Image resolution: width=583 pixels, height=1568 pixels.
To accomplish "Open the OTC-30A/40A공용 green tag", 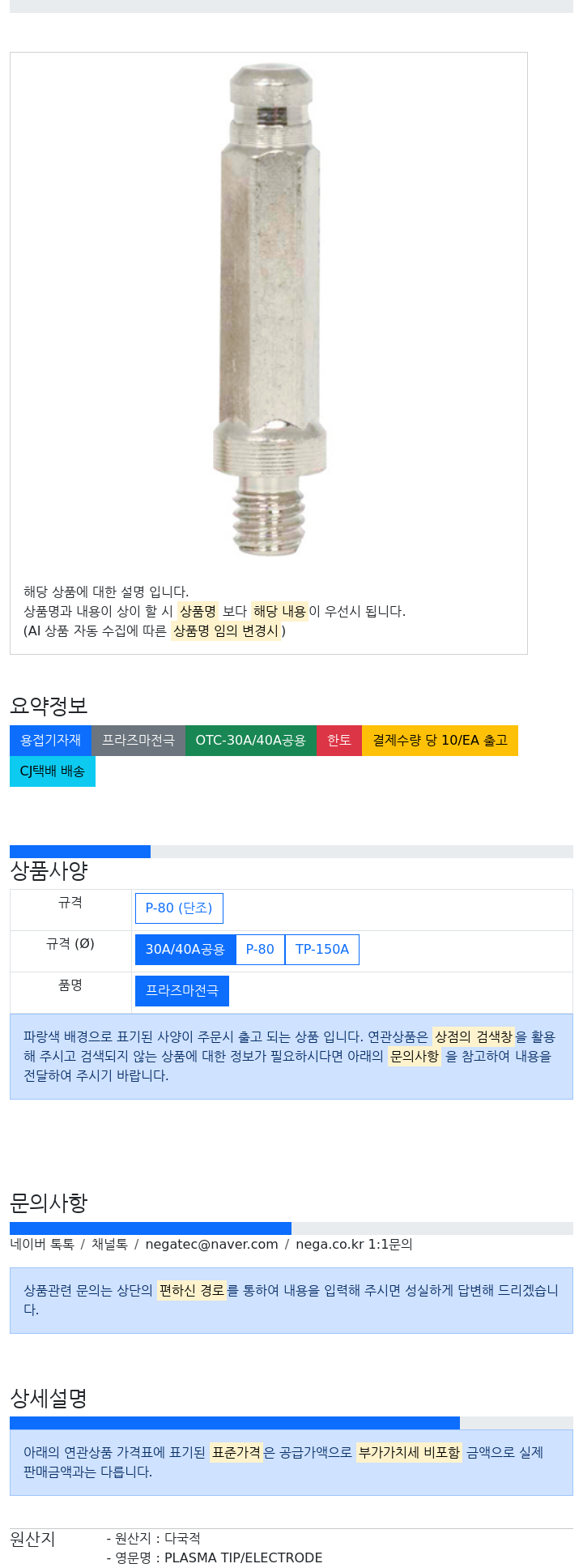I will click(x=251, y=741).
